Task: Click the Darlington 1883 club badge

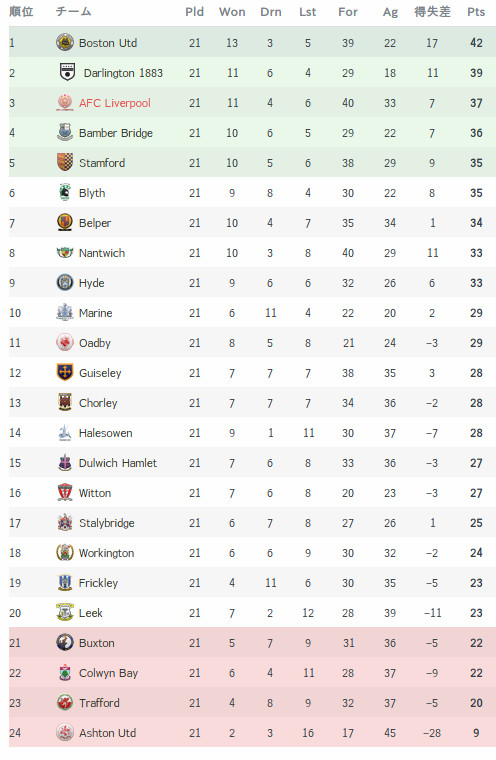Action: click(x=67, y=73)
